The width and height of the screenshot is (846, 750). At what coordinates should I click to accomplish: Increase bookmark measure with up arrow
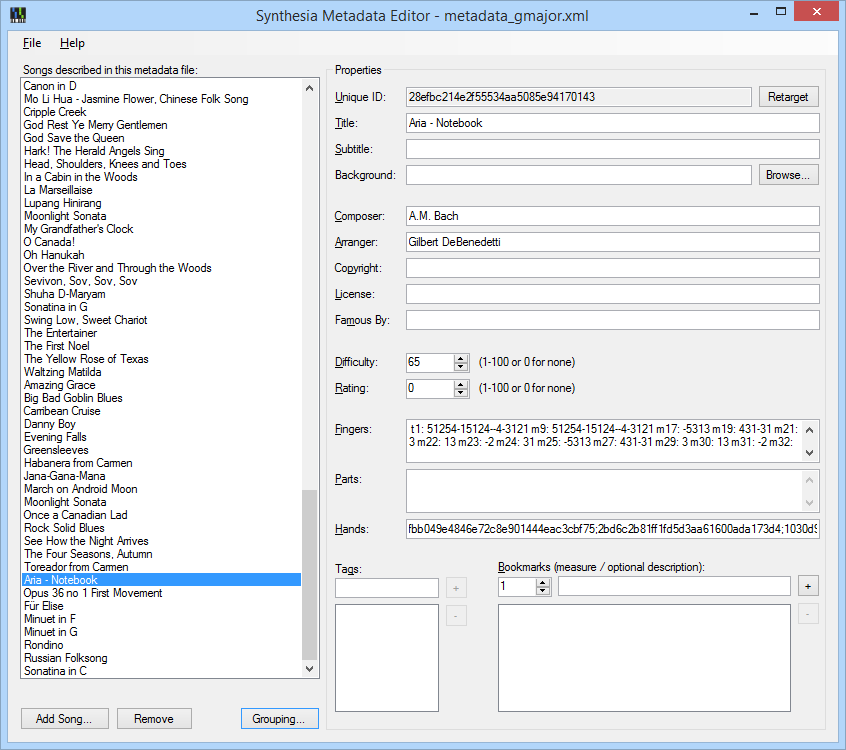(x=543, y=582)
